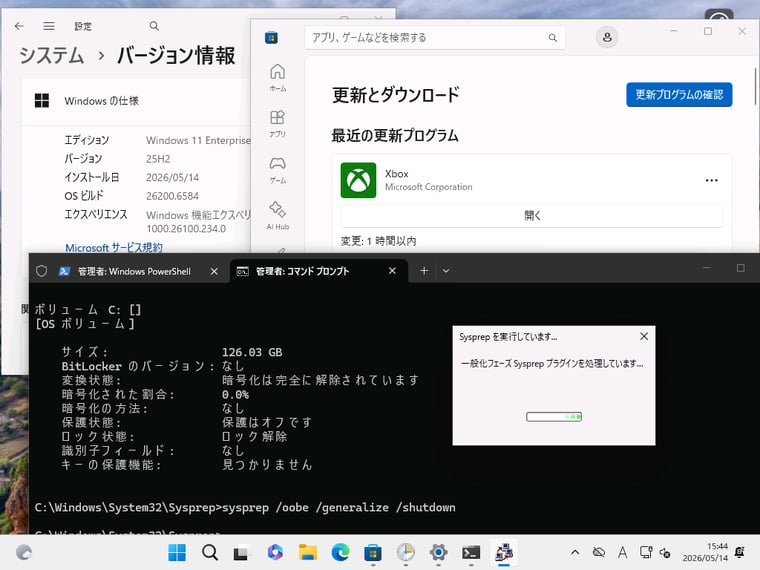This screenshot has height=570, width=760.
Task: Switch to Settings gear on taskbar
Action: tap(438, 552)
